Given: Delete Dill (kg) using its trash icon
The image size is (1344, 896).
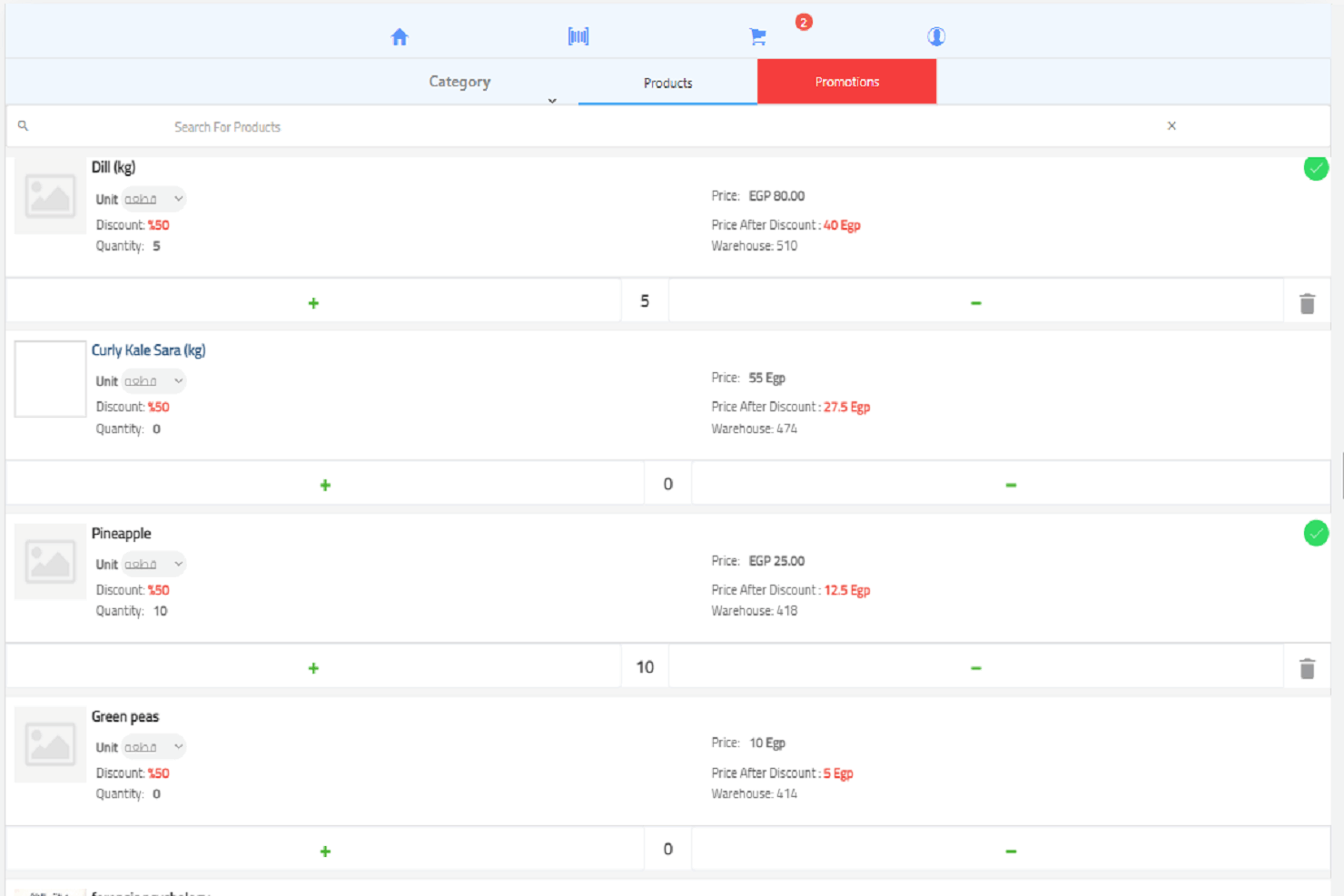Looking at the screenshot, I should (1307, 304).
